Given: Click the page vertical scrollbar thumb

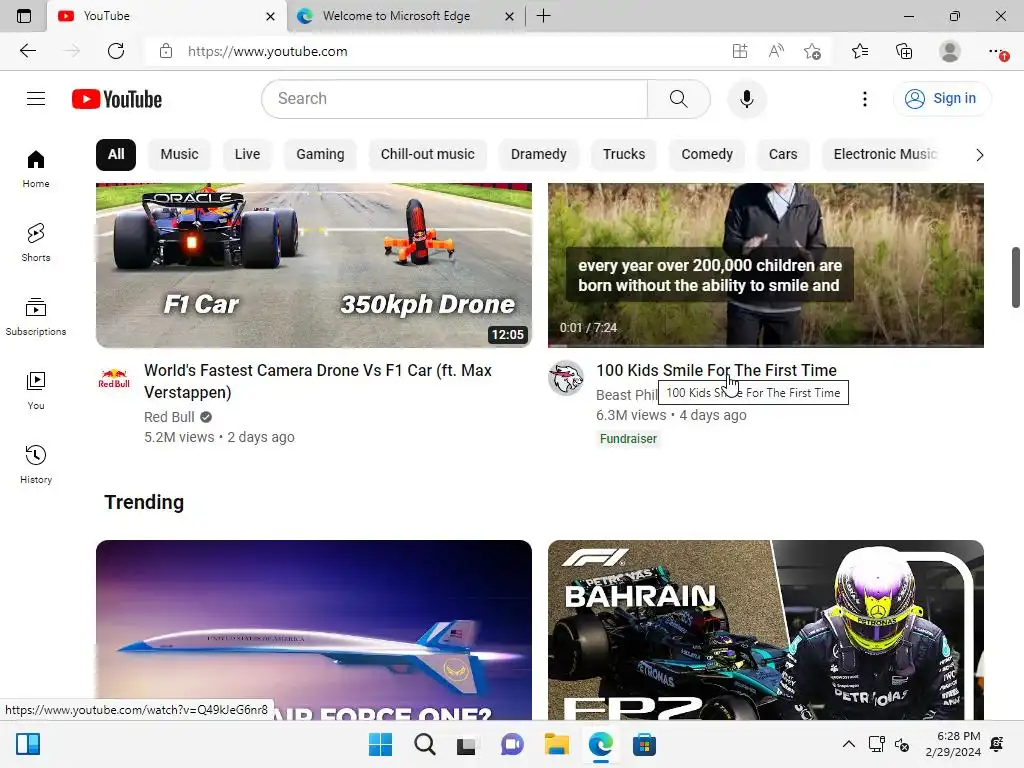Looking at the screenshot, I should click(1016, 277).
